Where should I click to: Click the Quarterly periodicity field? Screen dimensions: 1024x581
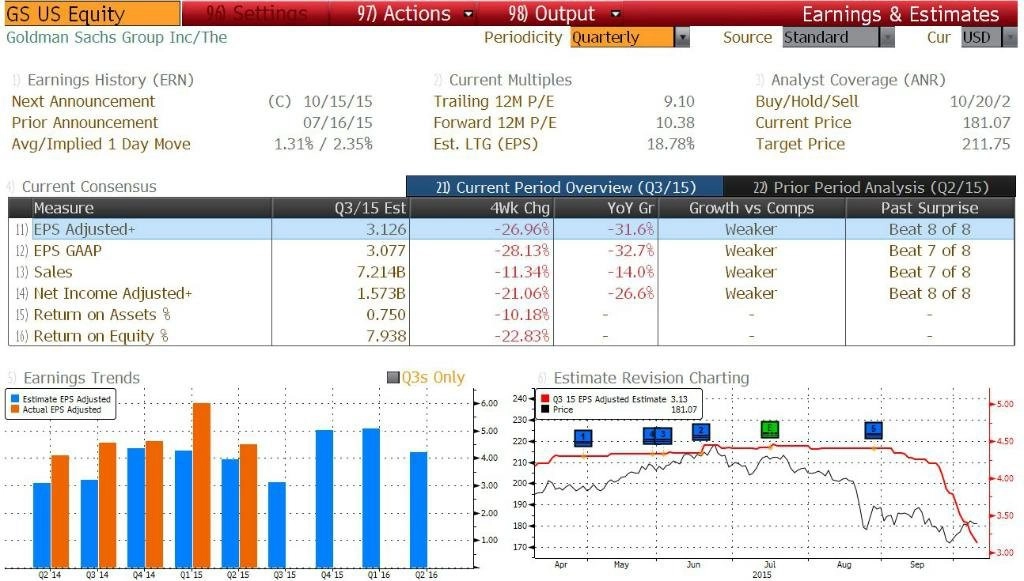click(x=621, y=37)
